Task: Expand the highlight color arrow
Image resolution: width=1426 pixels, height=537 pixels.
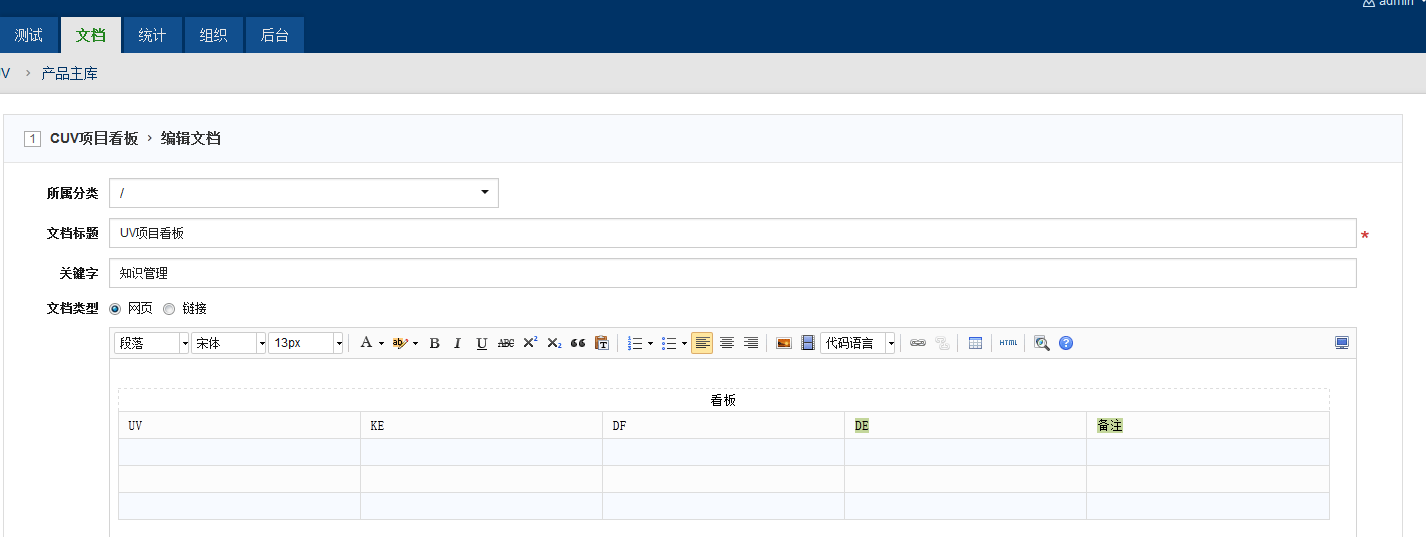Action: [415, 343]
